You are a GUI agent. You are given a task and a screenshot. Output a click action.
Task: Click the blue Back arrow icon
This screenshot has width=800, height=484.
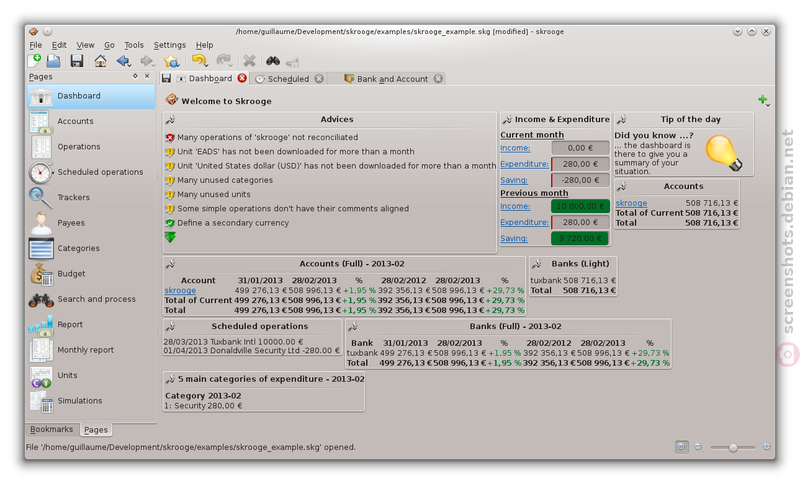(x=123, y=61)
